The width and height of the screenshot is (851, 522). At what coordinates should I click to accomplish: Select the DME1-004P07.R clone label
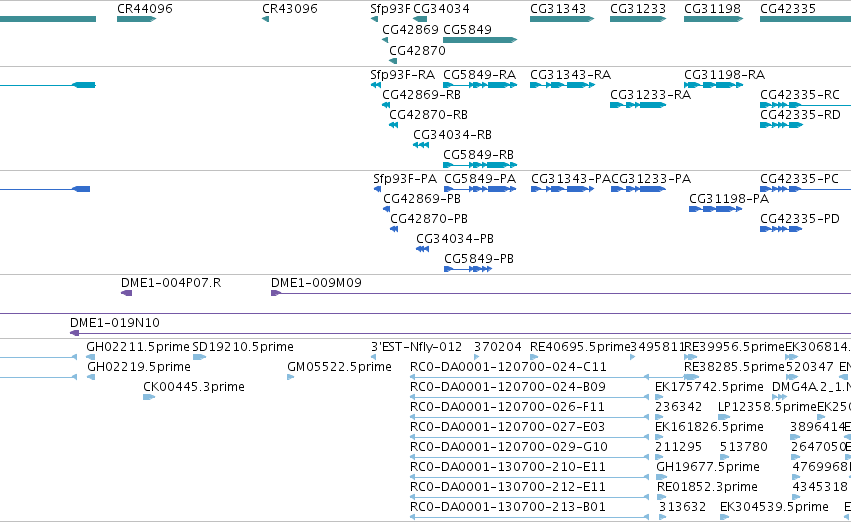point(171,283)
